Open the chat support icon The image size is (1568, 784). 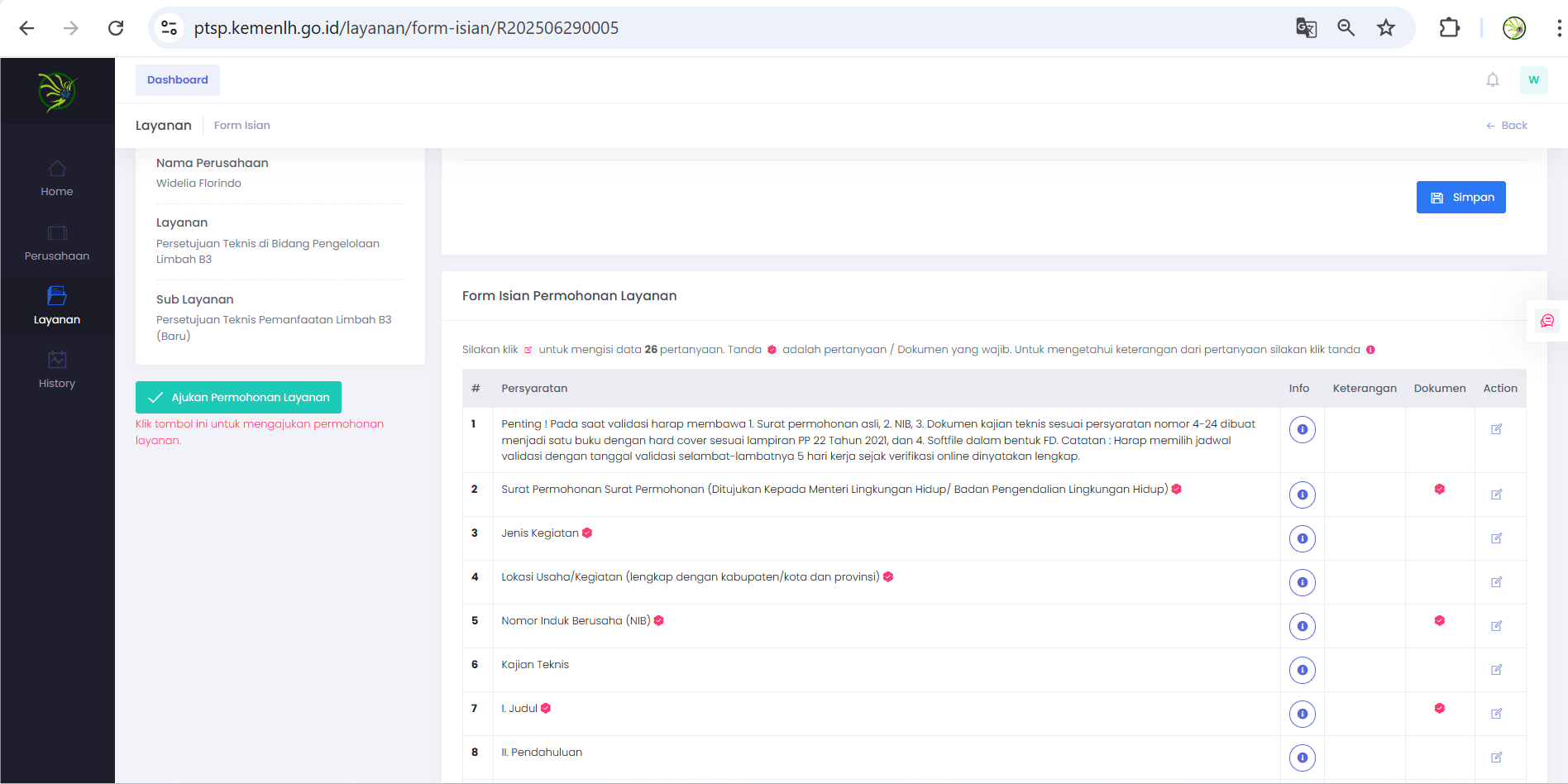click(x=1546, y=321)
